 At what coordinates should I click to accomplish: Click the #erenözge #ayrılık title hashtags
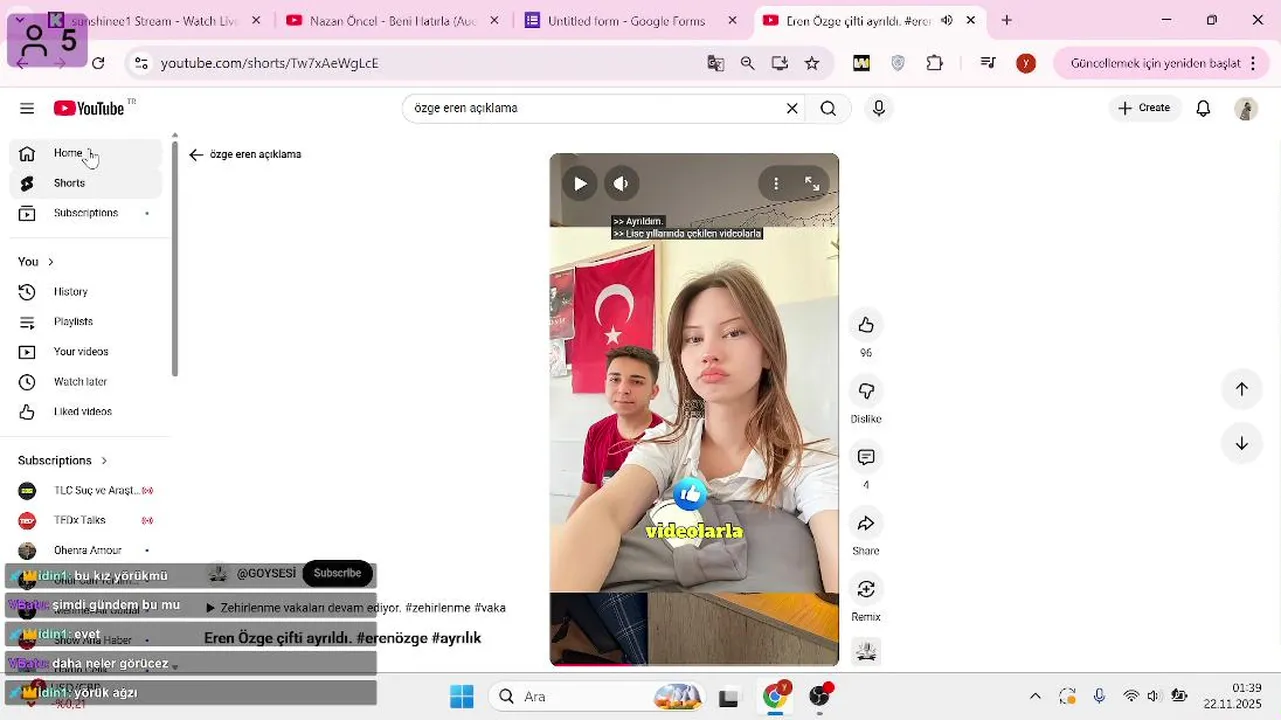[x=418, y=638]
